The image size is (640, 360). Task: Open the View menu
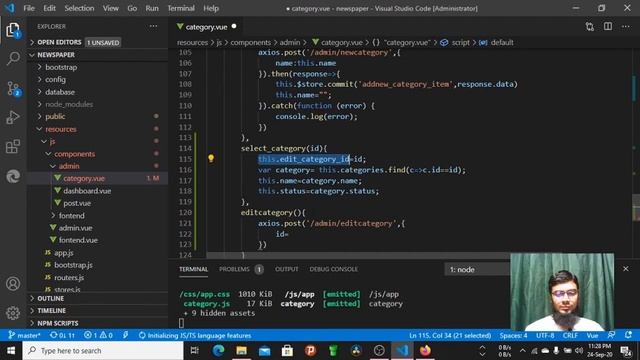(x=110, y=8)
